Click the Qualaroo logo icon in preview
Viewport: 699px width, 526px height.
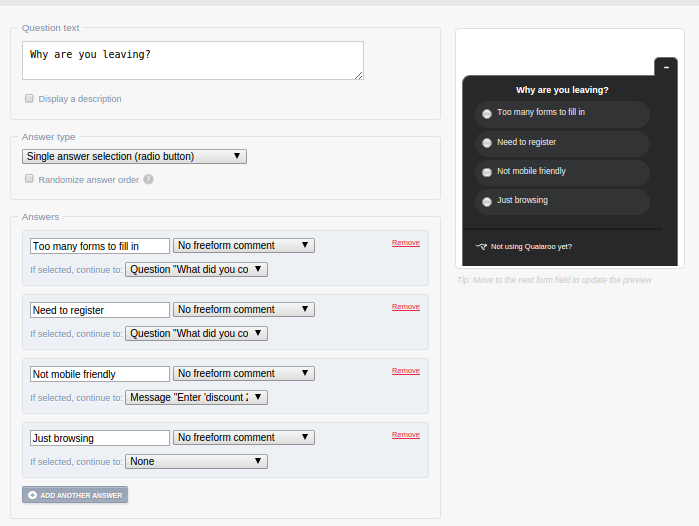click(x=481, y=247)
